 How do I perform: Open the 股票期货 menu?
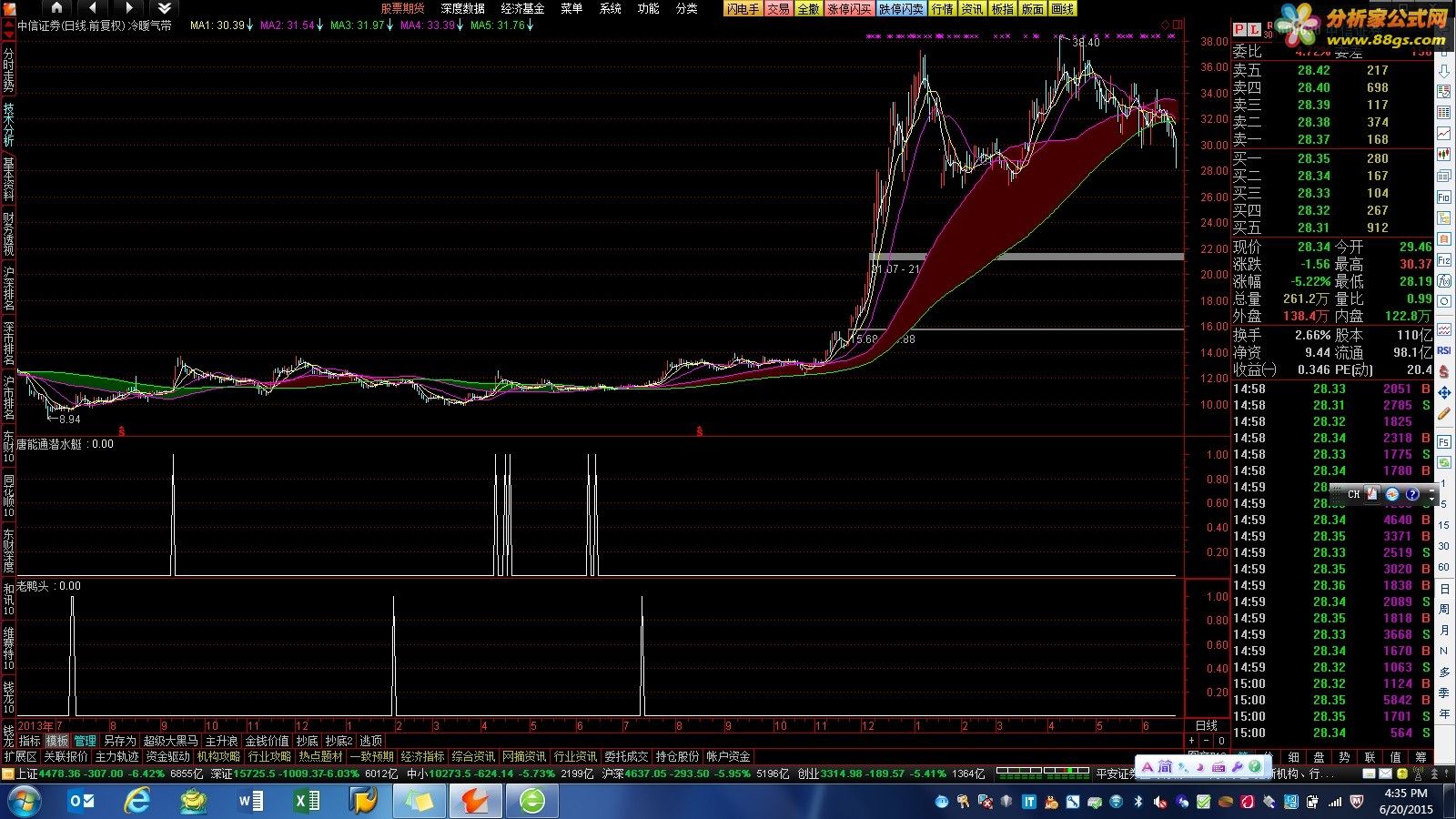point(402,8)
